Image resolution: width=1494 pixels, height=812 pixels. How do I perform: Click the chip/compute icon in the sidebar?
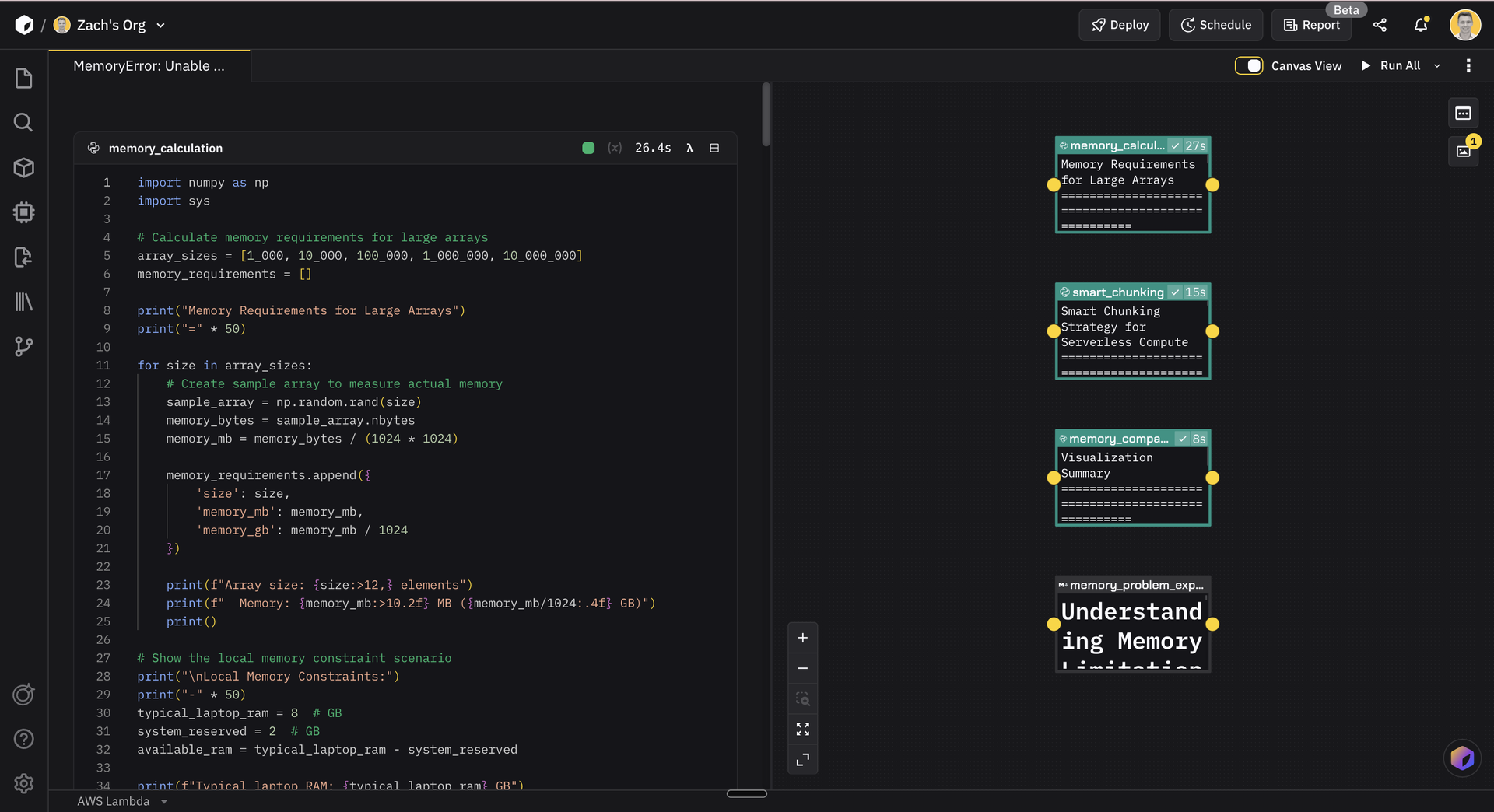(23, 212)
